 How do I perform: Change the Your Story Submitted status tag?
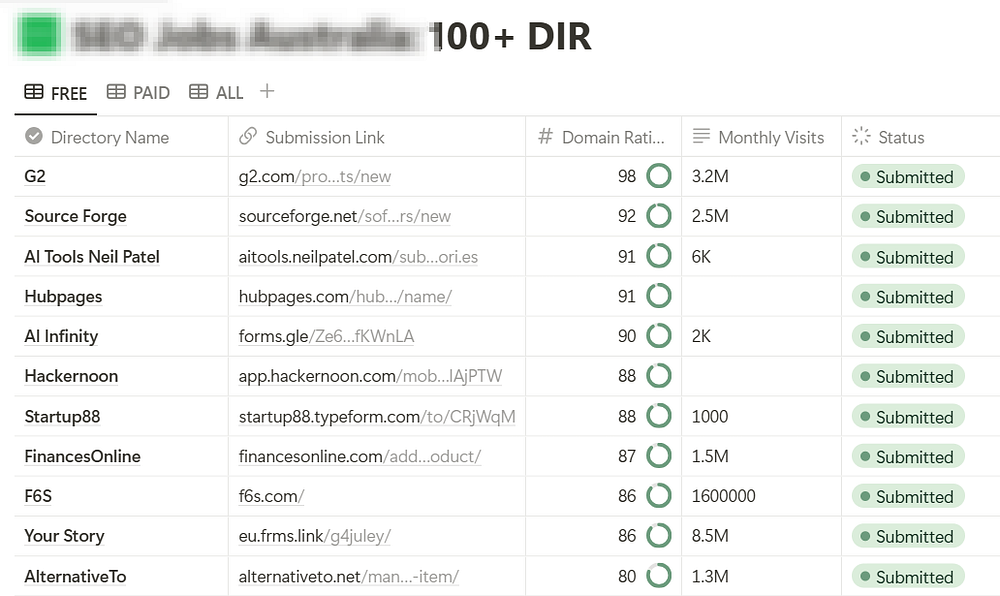[908, 537]
